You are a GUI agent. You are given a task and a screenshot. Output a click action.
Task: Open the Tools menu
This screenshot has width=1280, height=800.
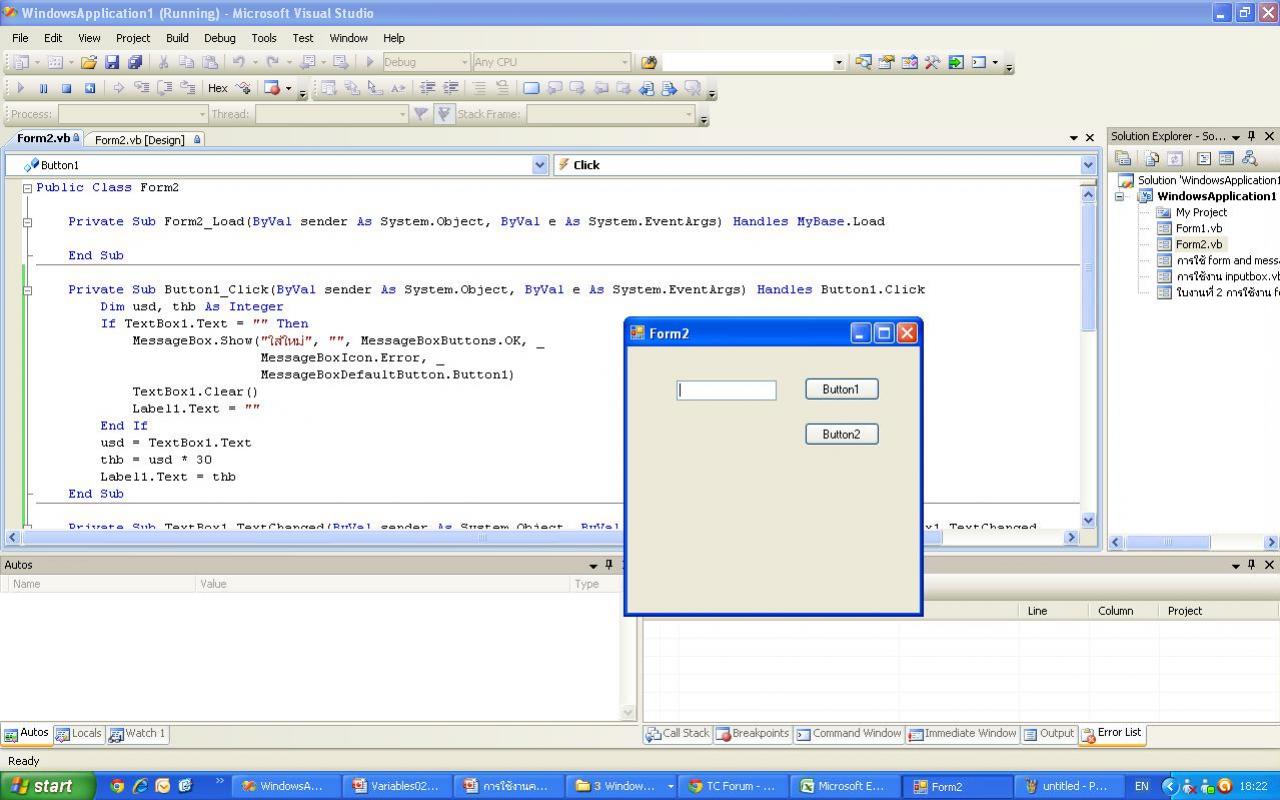click(x=264, y=38)
